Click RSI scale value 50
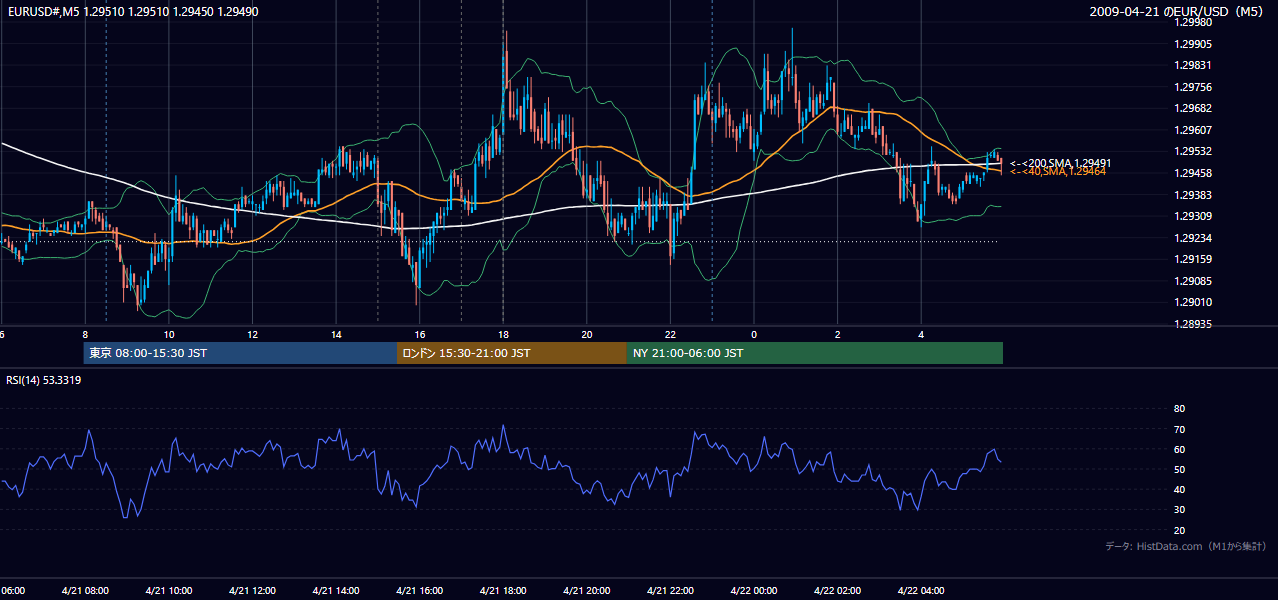The width and height of the screenshot is (1278, 600). tap(1179, 469)
